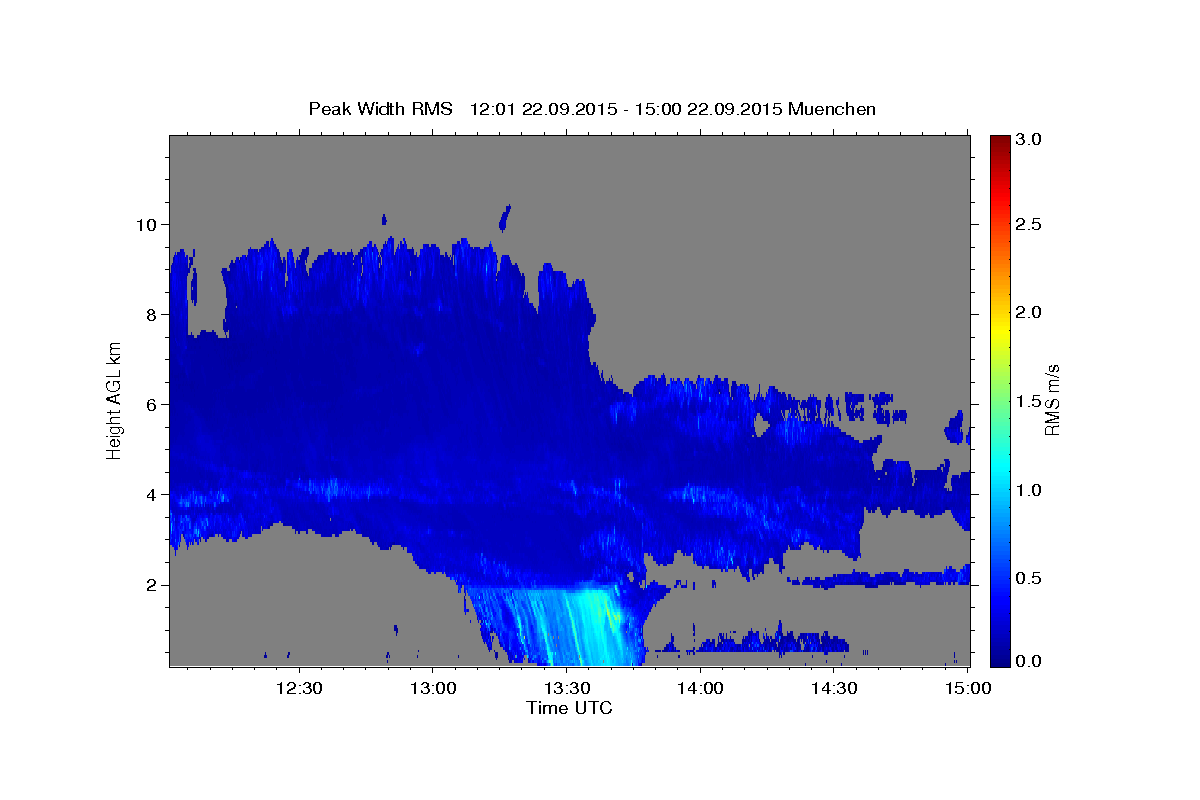Click the colorbar value 1.0
The height and width of the screenshot is (800, 1200).
point(1029,490)
